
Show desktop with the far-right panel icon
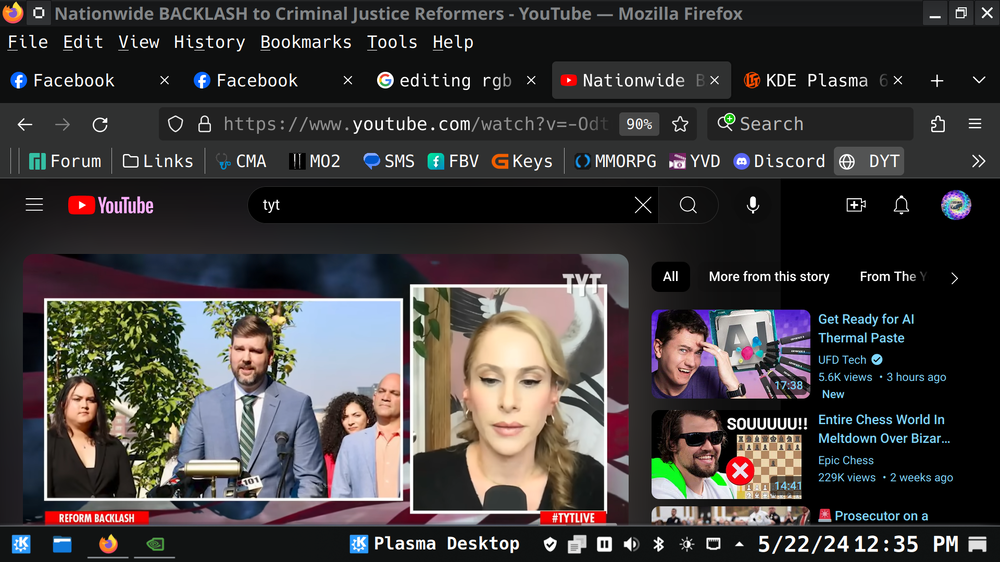click(x=977, y=544)
